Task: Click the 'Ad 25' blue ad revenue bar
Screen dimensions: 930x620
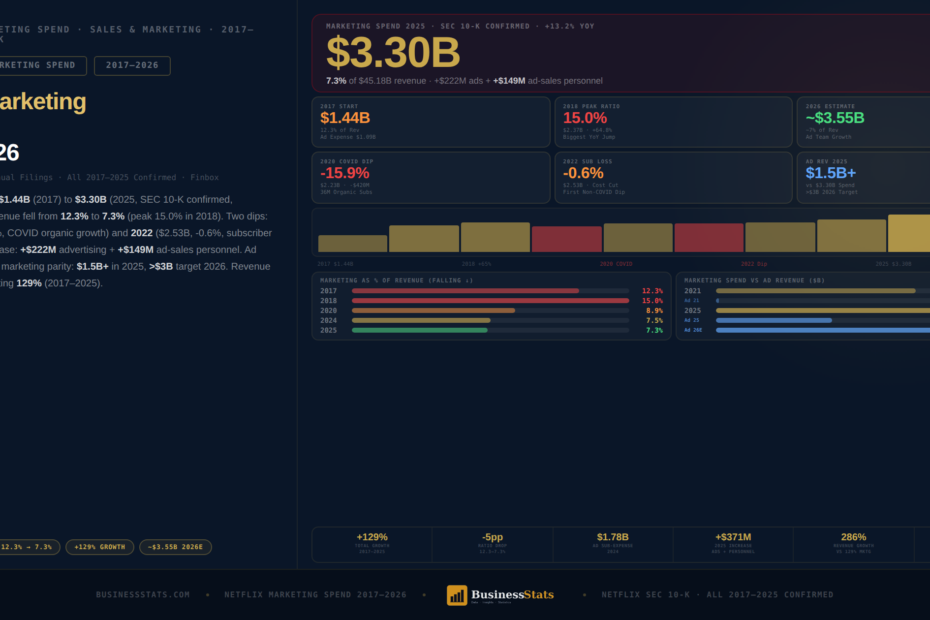Action: (774, 320)
